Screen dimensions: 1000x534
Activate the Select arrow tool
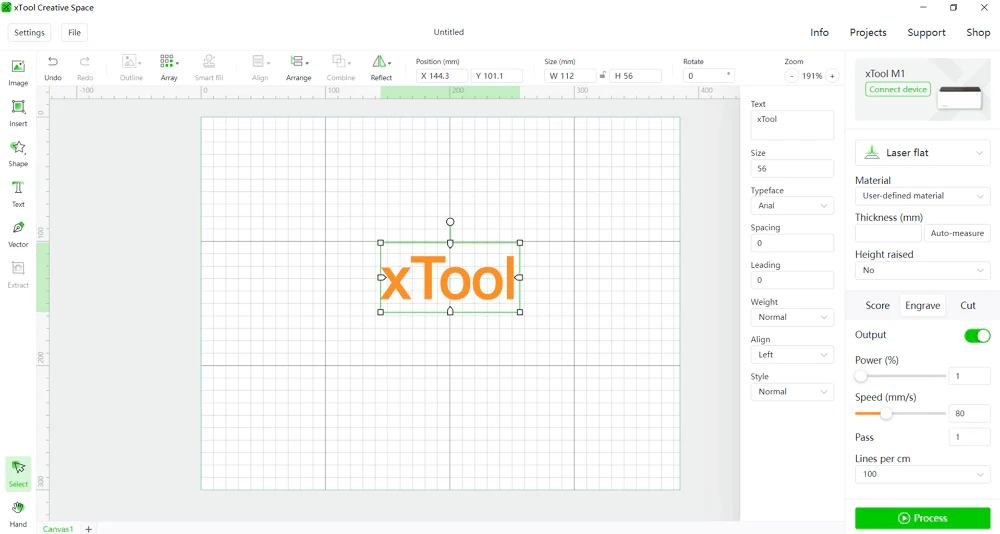[x=18, y=473]
